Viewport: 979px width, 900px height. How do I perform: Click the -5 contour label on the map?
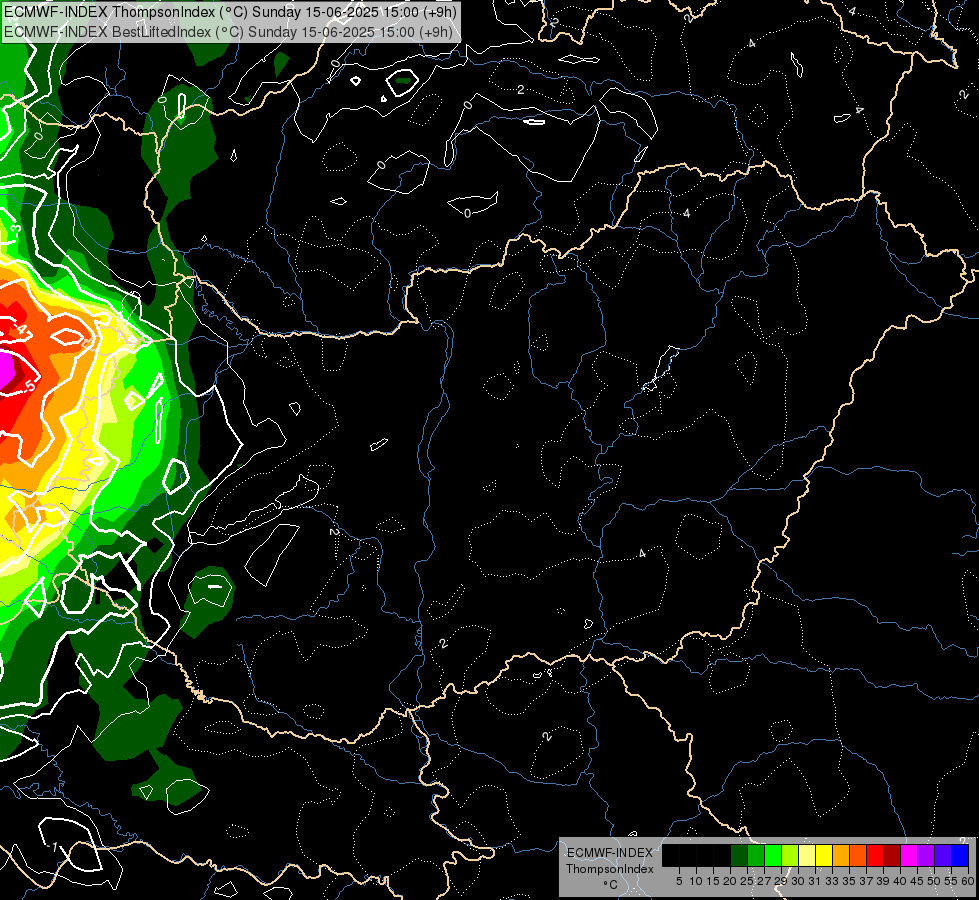30,387
